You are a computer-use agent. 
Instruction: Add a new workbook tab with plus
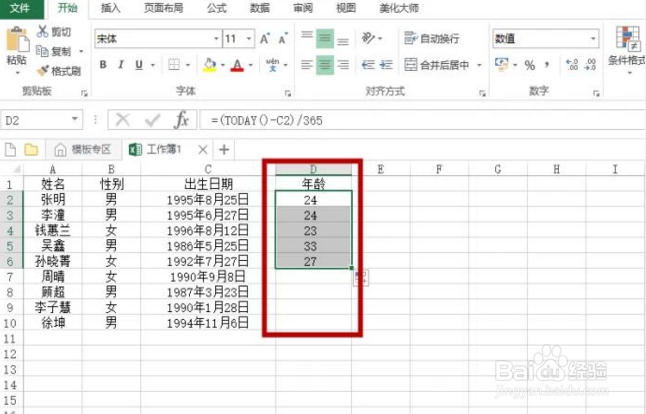tap(224, 149)
